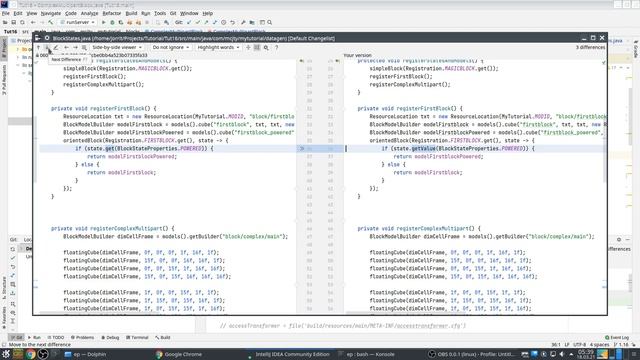The height and width of the screenshot is (360, 640).
Task: Click the apply-change chevron on the highlighted diff line
Action: pos(302,149)
